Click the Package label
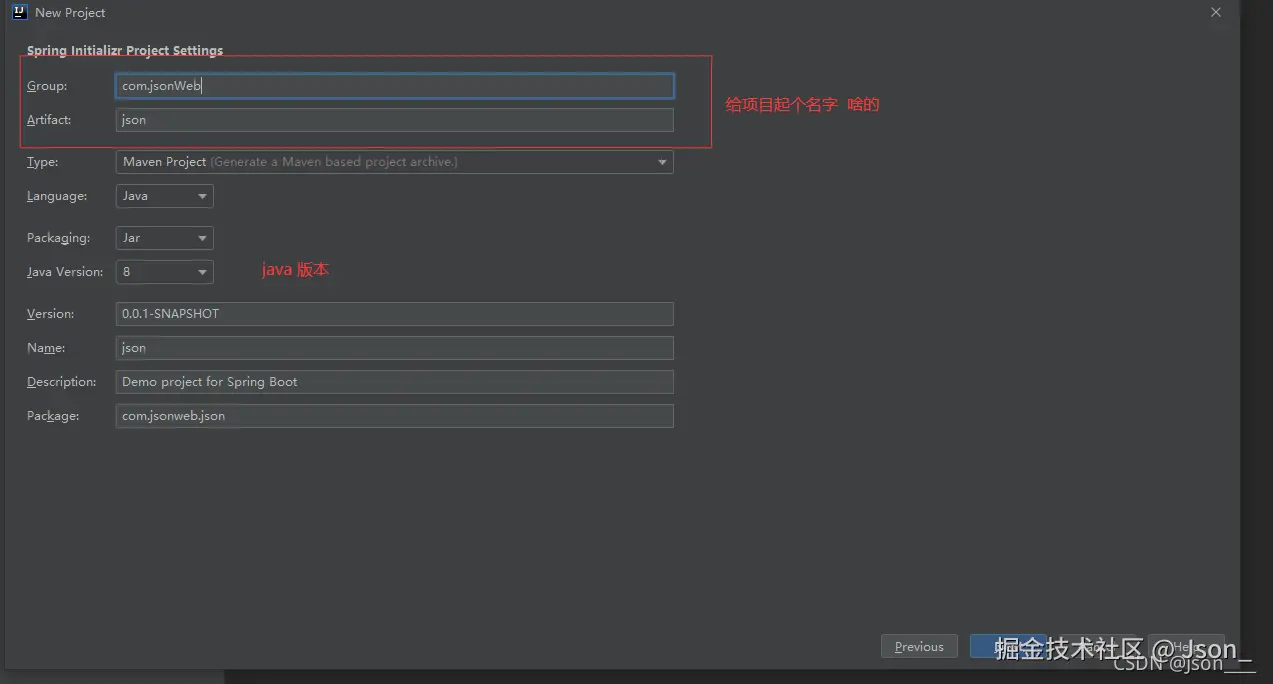The image size is (1273, 684). coord(53,416)
